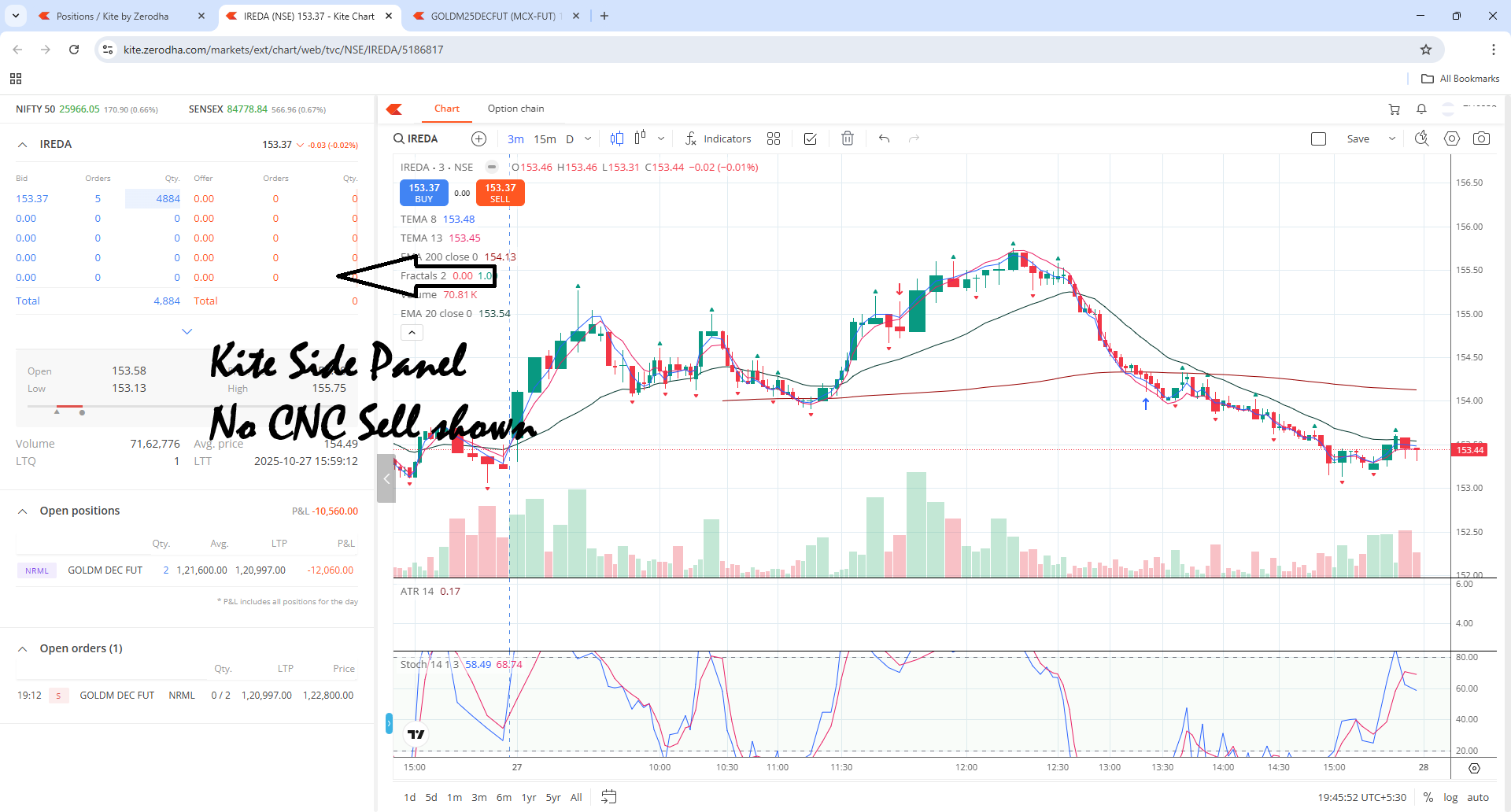Undo the last chart action
This screenshot has width=1511, height=812.
(x=885, y=139)
